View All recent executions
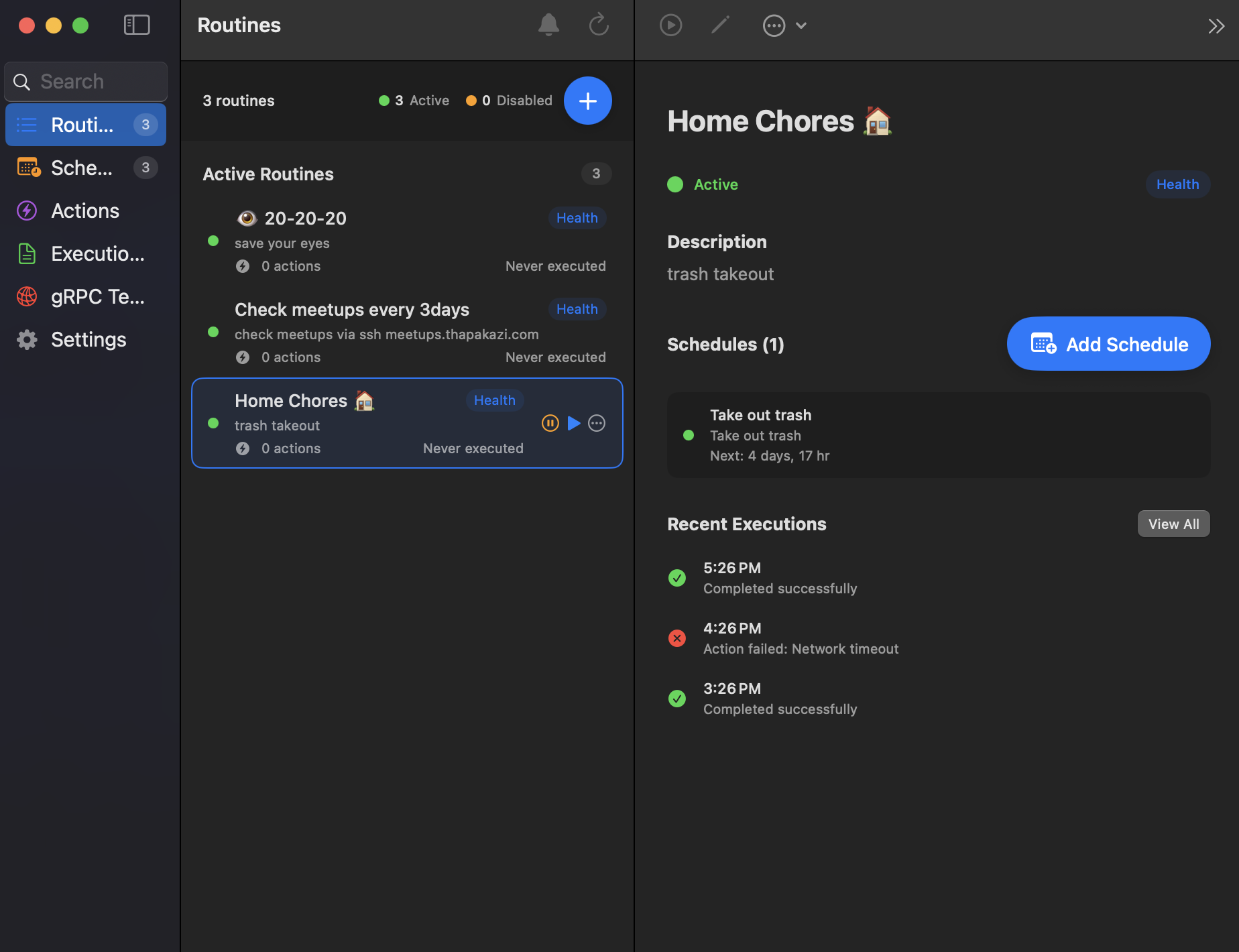The width and height of the screenshot is (1239, 952). [1173, 524]
